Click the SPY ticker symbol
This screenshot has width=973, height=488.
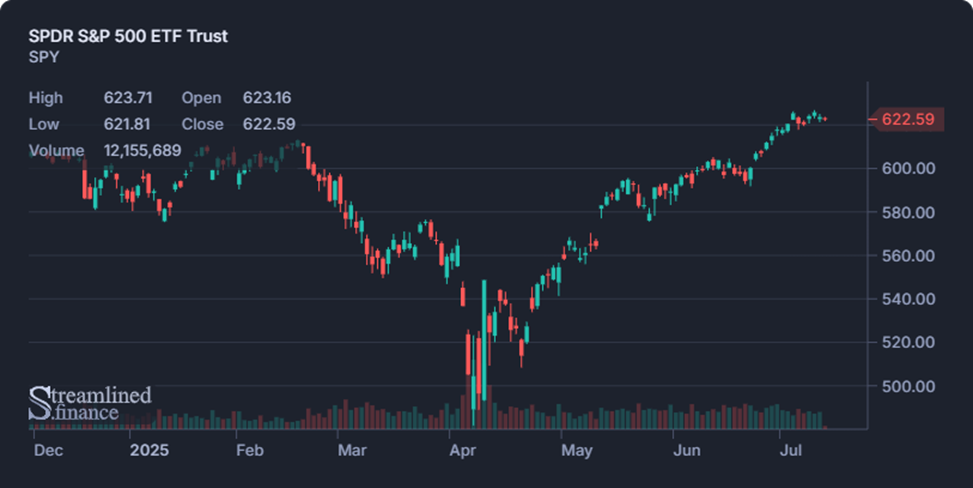coord(43,57)
